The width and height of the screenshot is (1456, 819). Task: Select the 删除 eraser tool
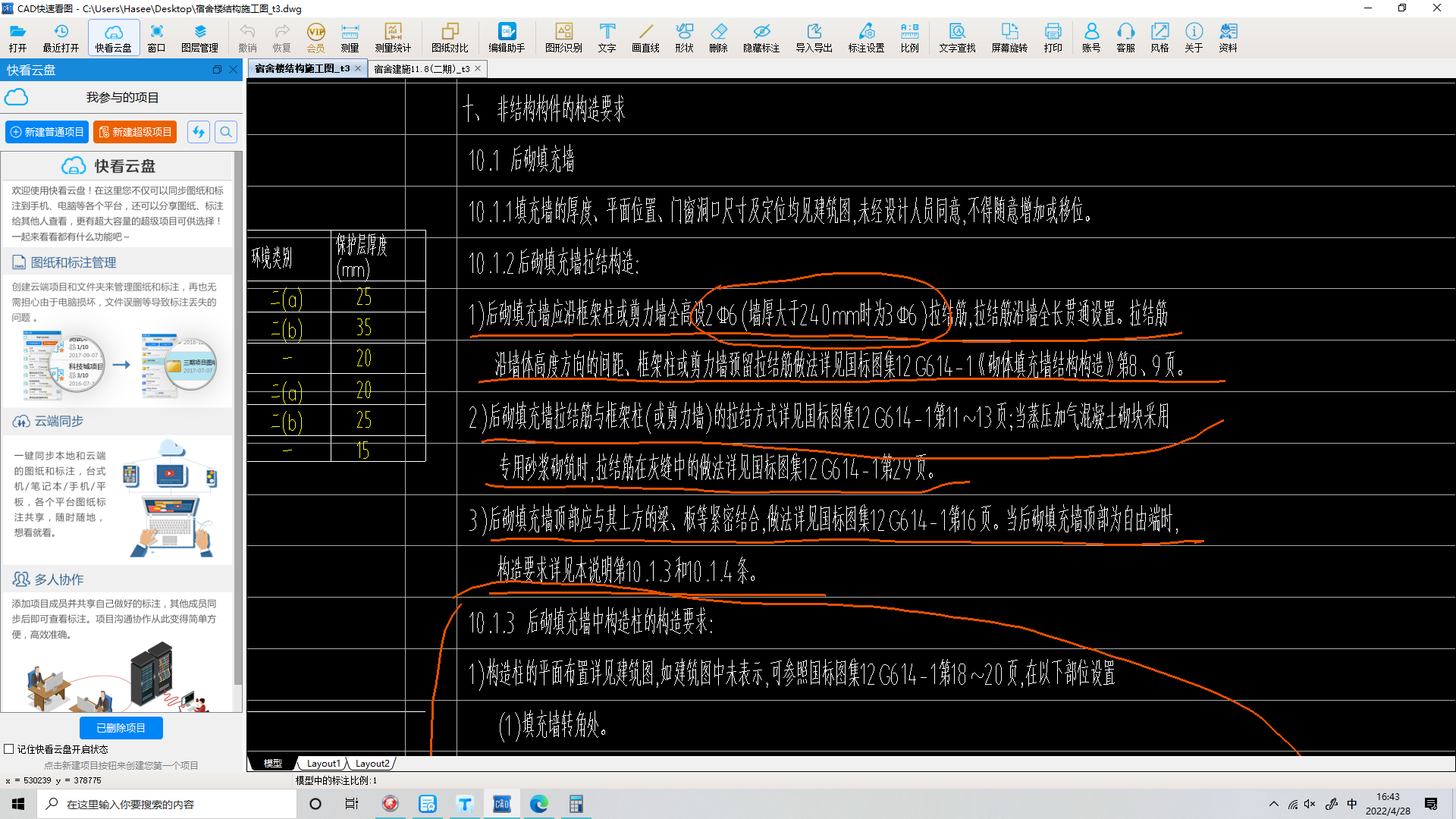(718, 37)
